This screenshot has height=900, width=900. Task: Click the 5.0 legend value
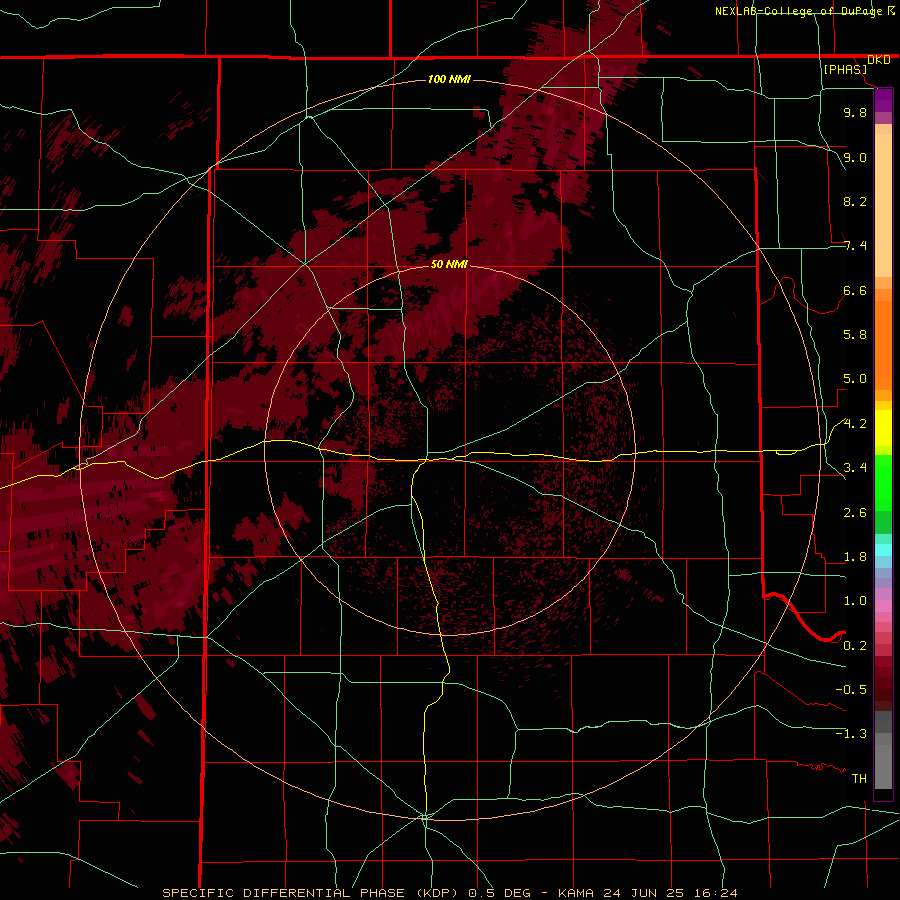click(855, 379)
